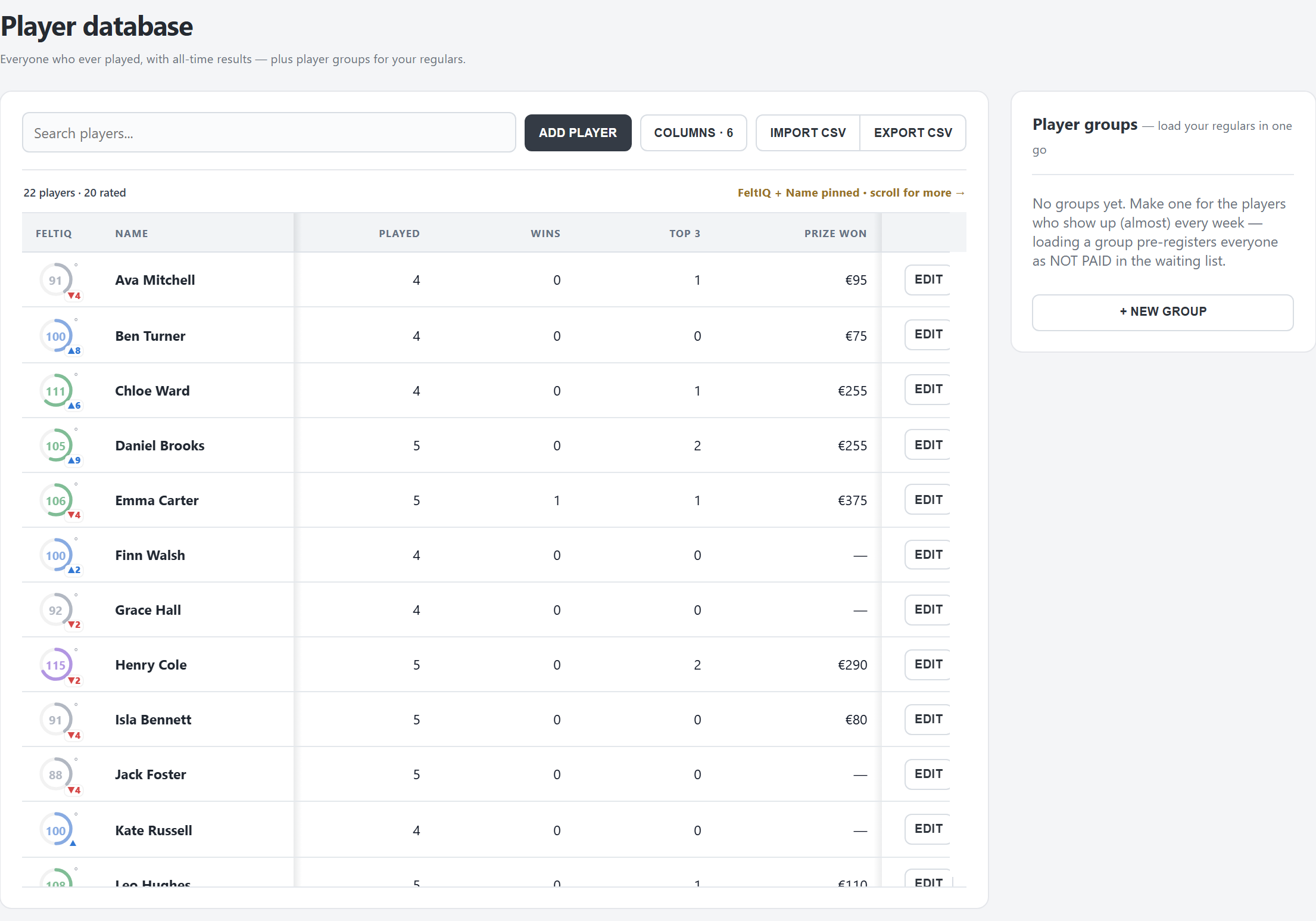The image size is (1316, 921).
Task: Sort by the PLAYED column header
Action: tap(399, 234)
